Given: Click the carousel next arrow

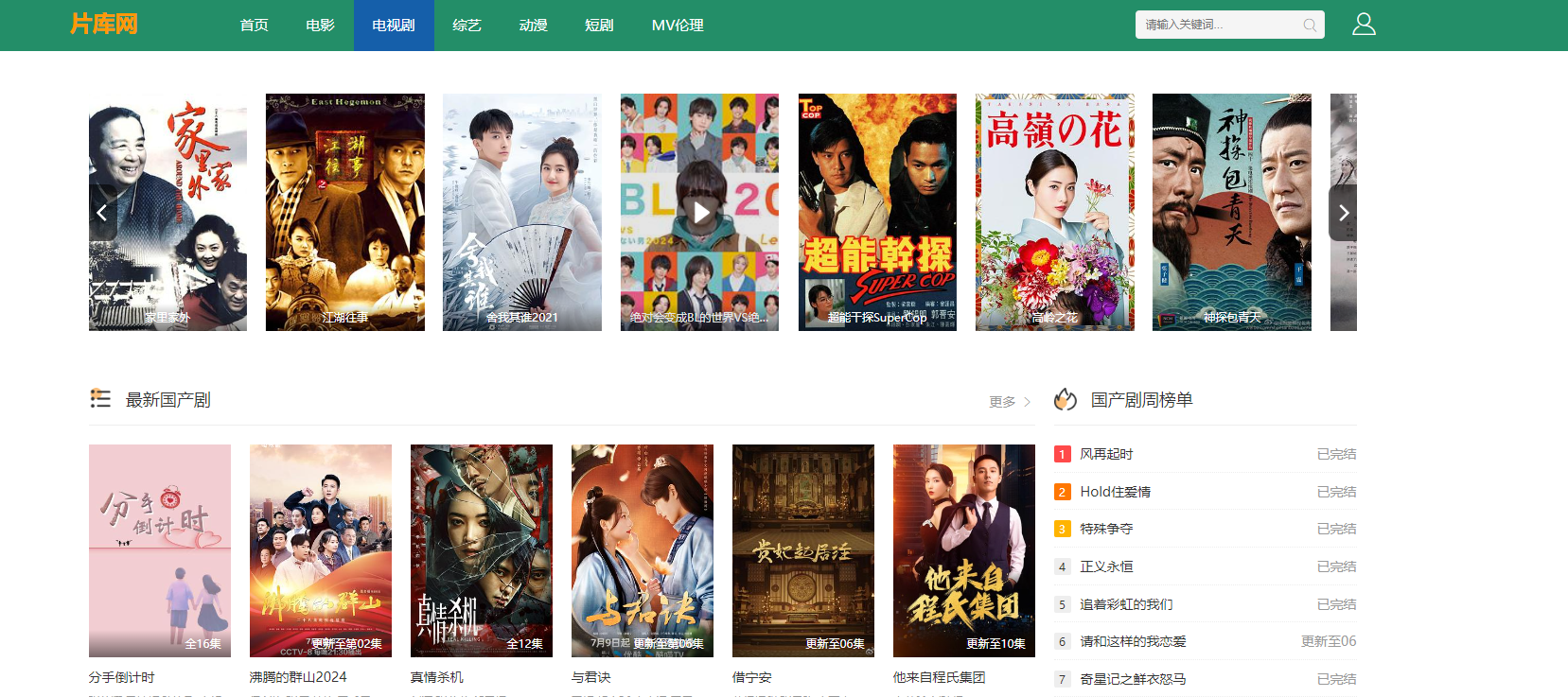Looking at the screenshot, I should 1343,212.
